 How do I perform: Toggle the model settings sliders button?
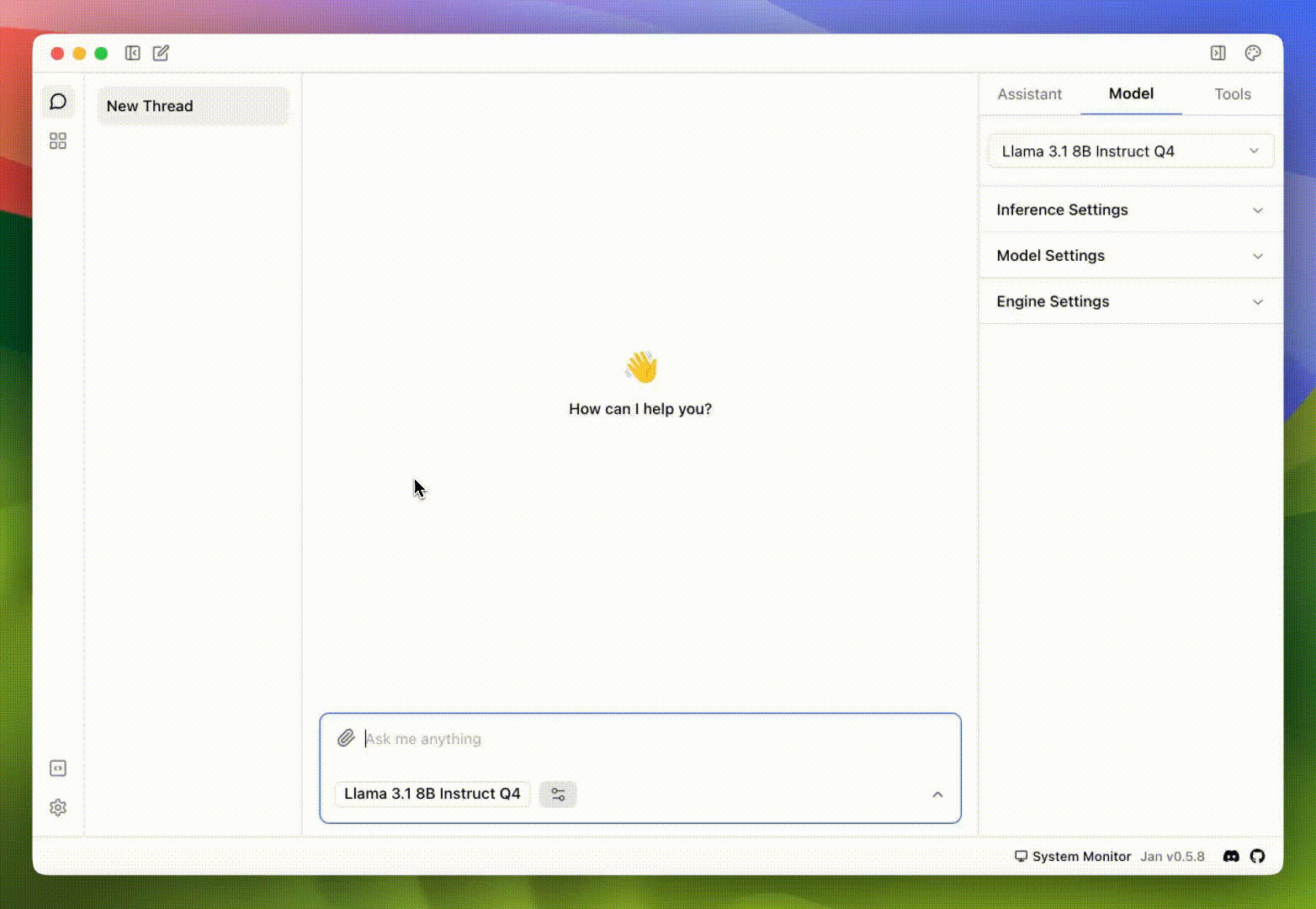[x=558, y=794]
